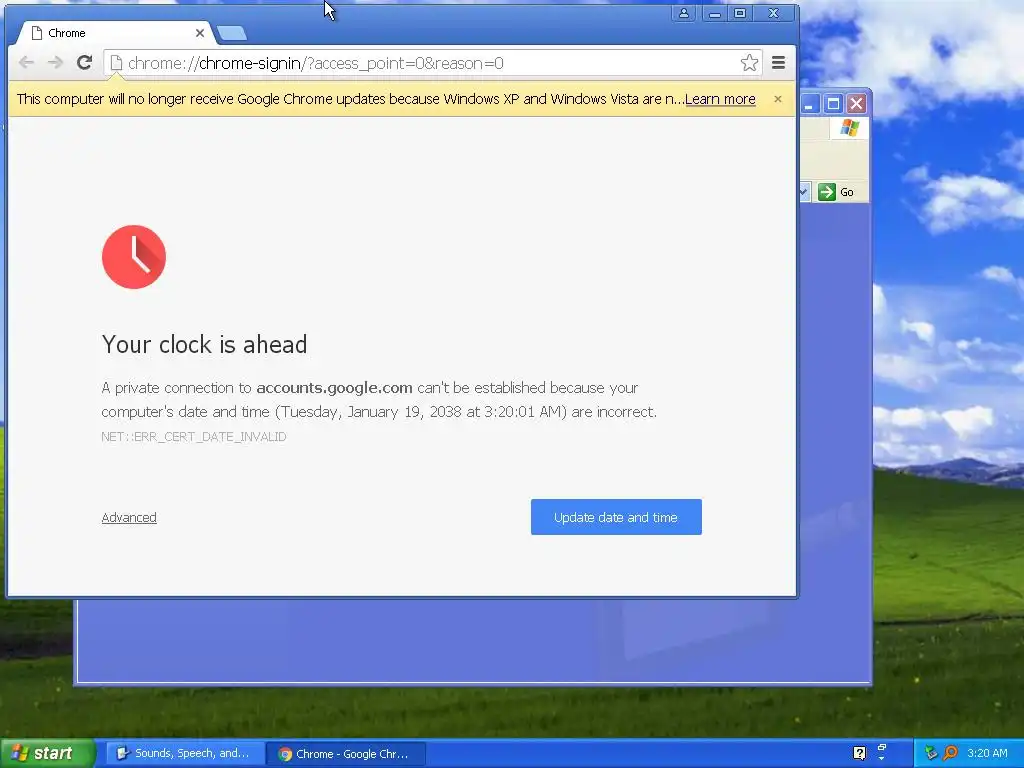This screenshot has height=768, width=1024.
Task: Click the green shield tray icon
Action: click(x=931, y=753)
